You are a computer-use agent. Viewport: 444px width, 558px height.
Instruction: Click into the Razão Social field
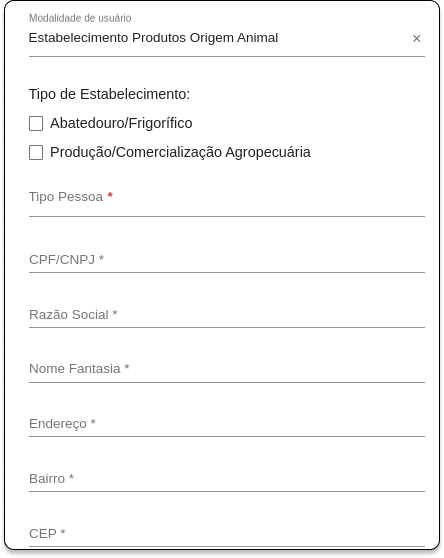(x=227, y=315)
